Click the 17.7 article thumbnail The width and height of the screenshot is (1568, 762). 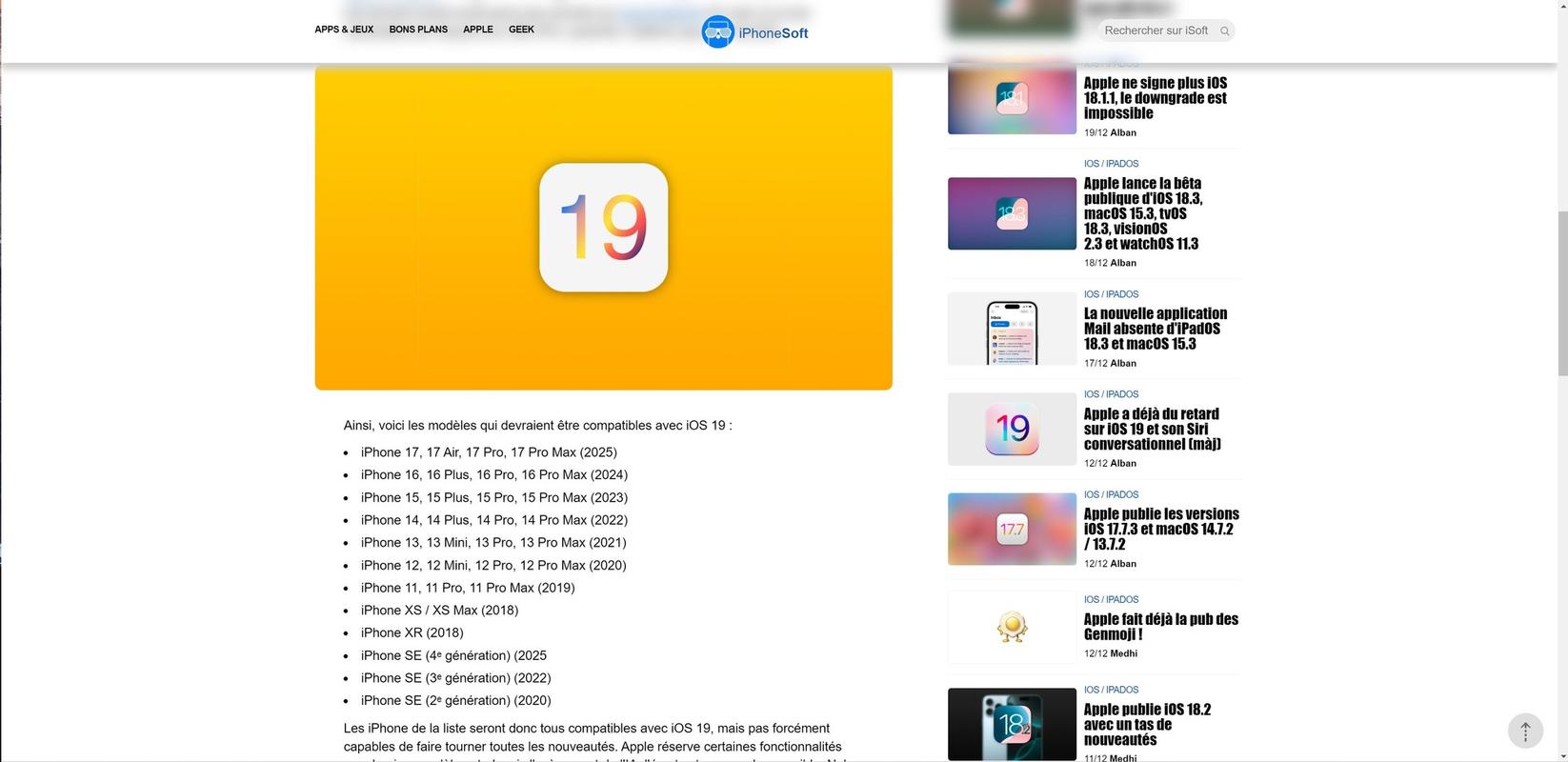(x=1012, y=529)
